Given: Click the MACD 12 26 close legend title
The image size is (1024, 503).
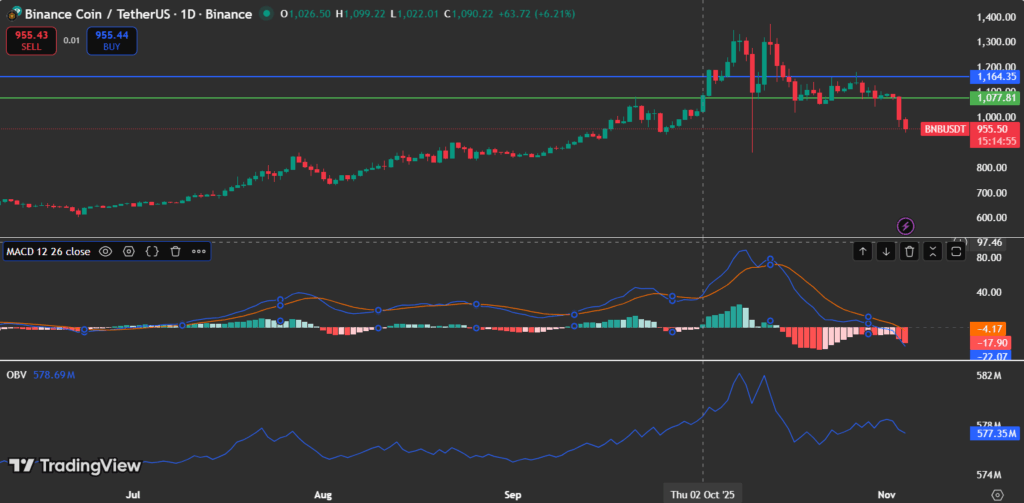Looking at the screenshot, I should 48,252.
